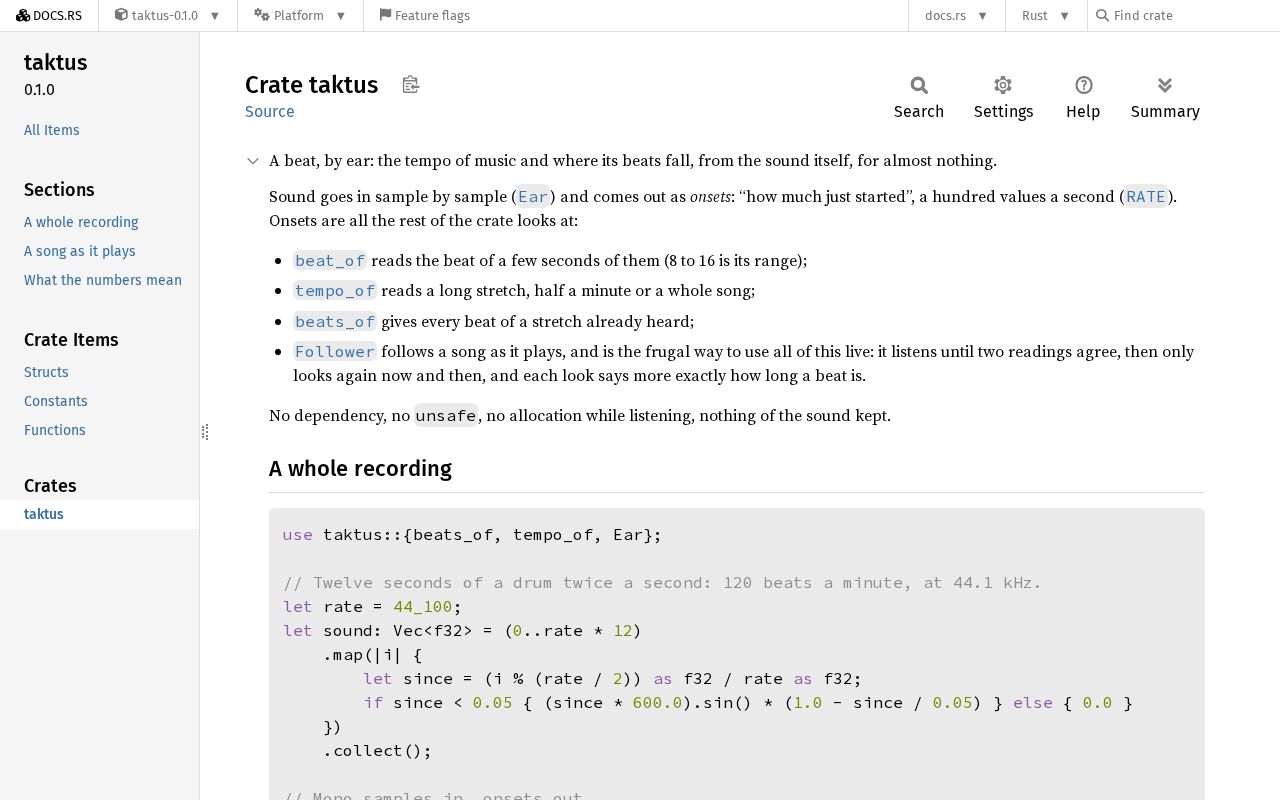Click the gears icon before Platform
Screen dimensions: 1280x800
coord(262,15)
